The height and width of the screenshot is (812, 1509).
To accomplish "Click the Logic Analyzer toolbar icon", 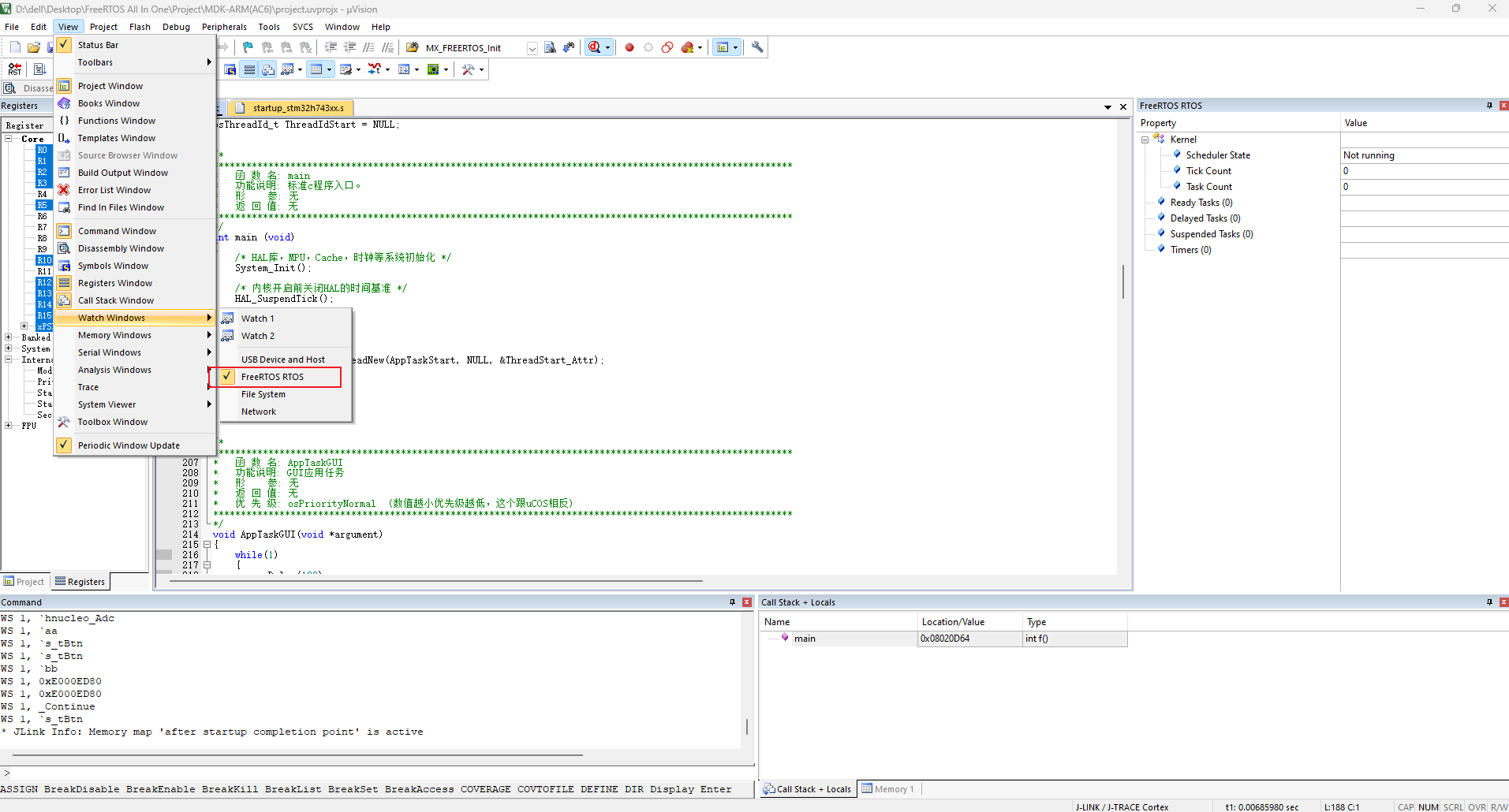I will (375, 69).
